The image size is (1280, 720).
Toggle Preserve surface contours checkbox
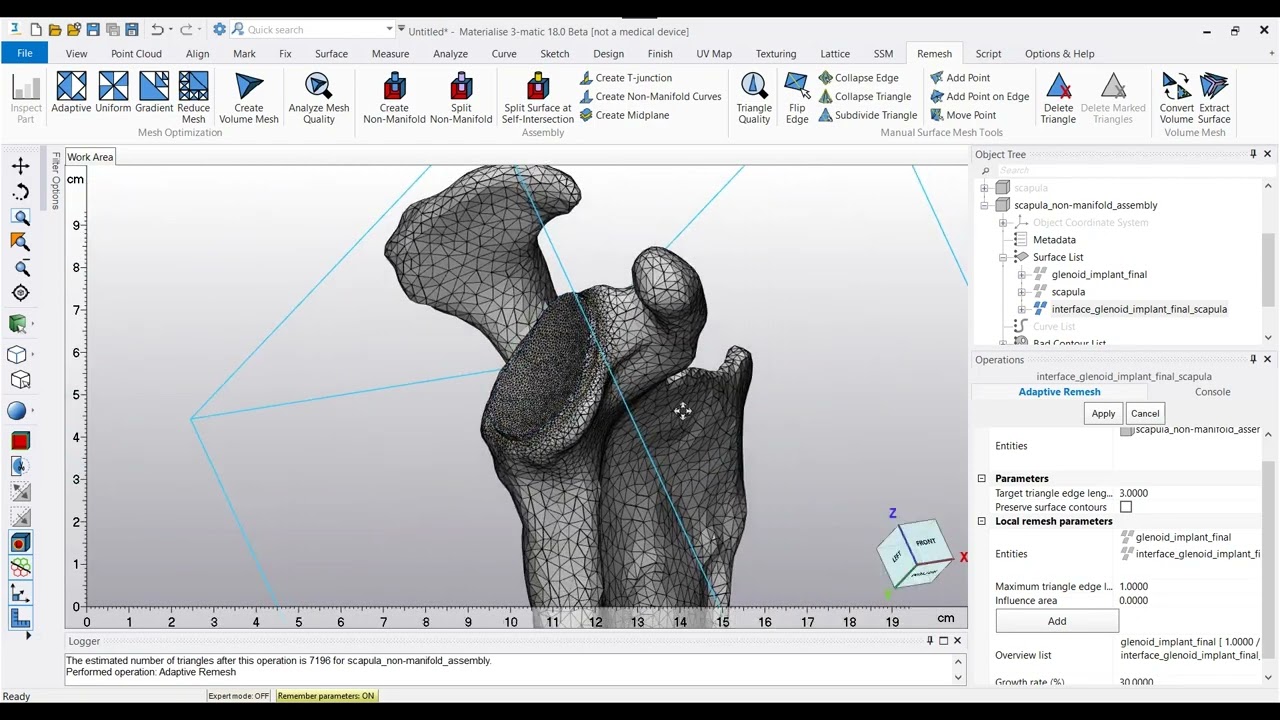(1126, 507)
